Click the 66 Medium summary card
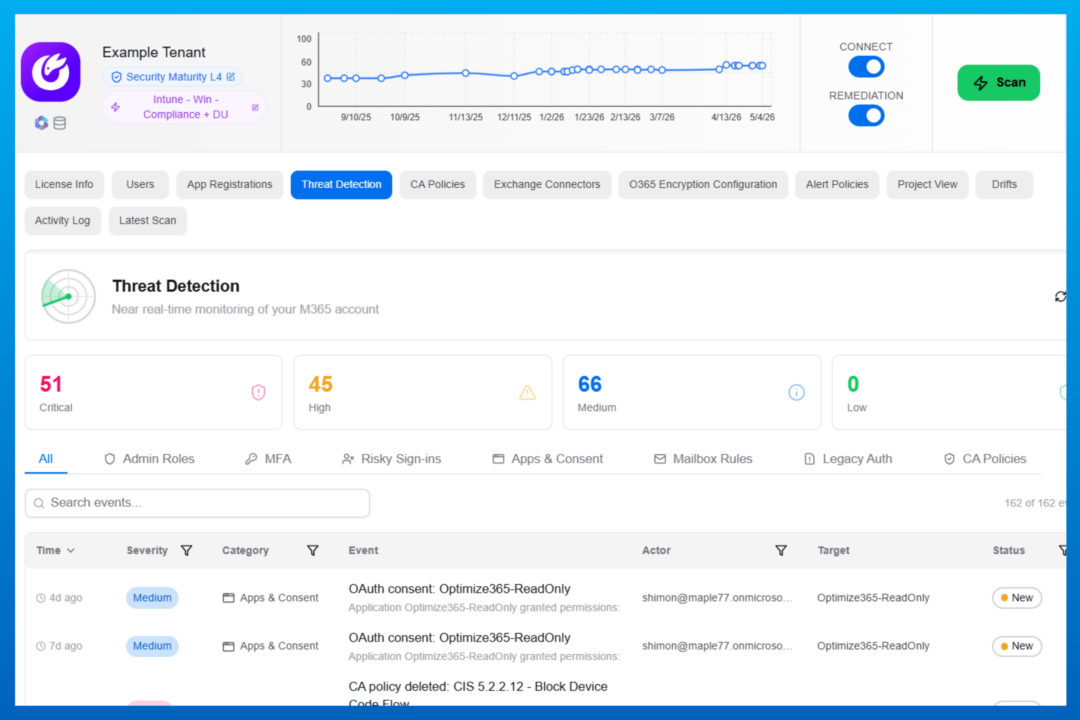The image size is (1080, 720). pos(692,393)
